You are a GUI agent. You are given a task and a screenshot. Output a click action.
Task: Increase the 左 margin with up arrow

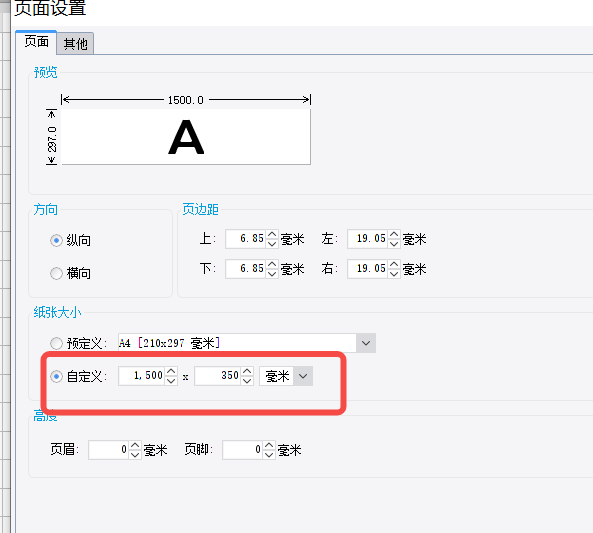click(394, 234)
